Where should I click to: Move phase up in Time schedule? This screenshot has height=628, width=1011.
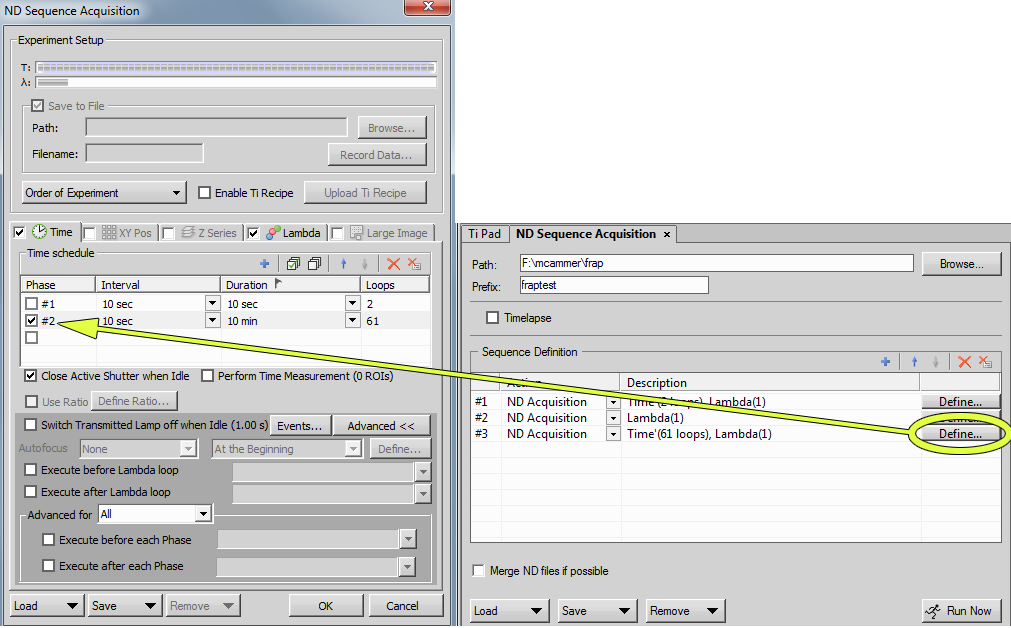[x=343, y=264]
